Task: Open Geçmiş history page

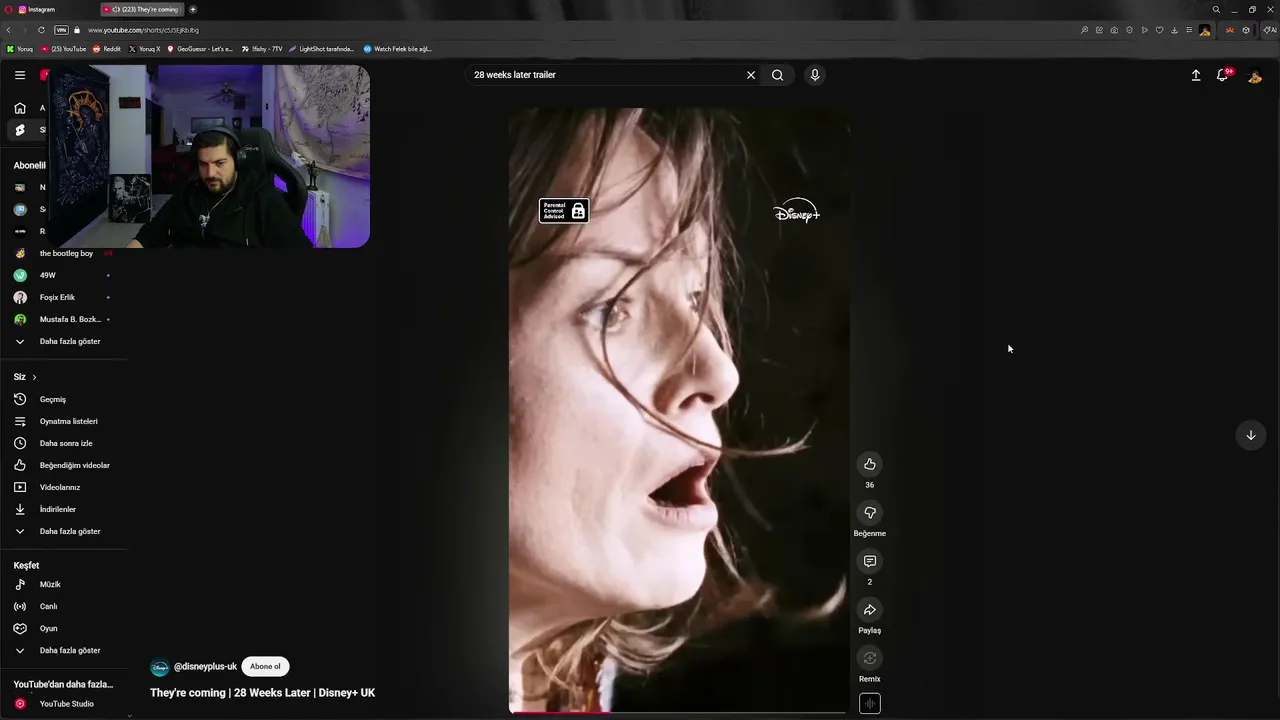Action: 64,399
